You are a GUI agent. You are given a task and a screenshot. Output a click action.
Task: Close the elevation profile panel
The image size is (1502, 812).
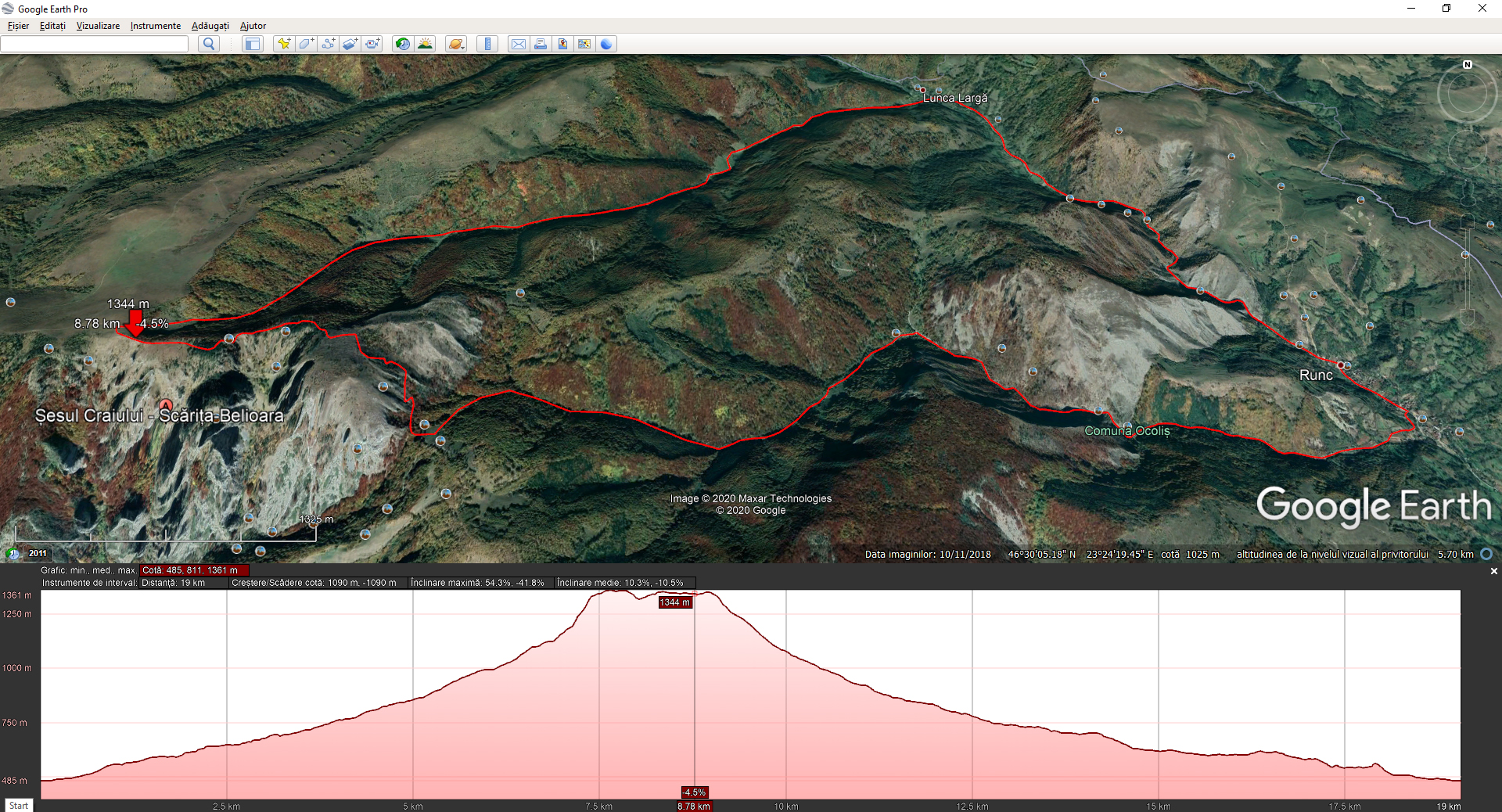pyautogui.click(x=1493, y=571)
